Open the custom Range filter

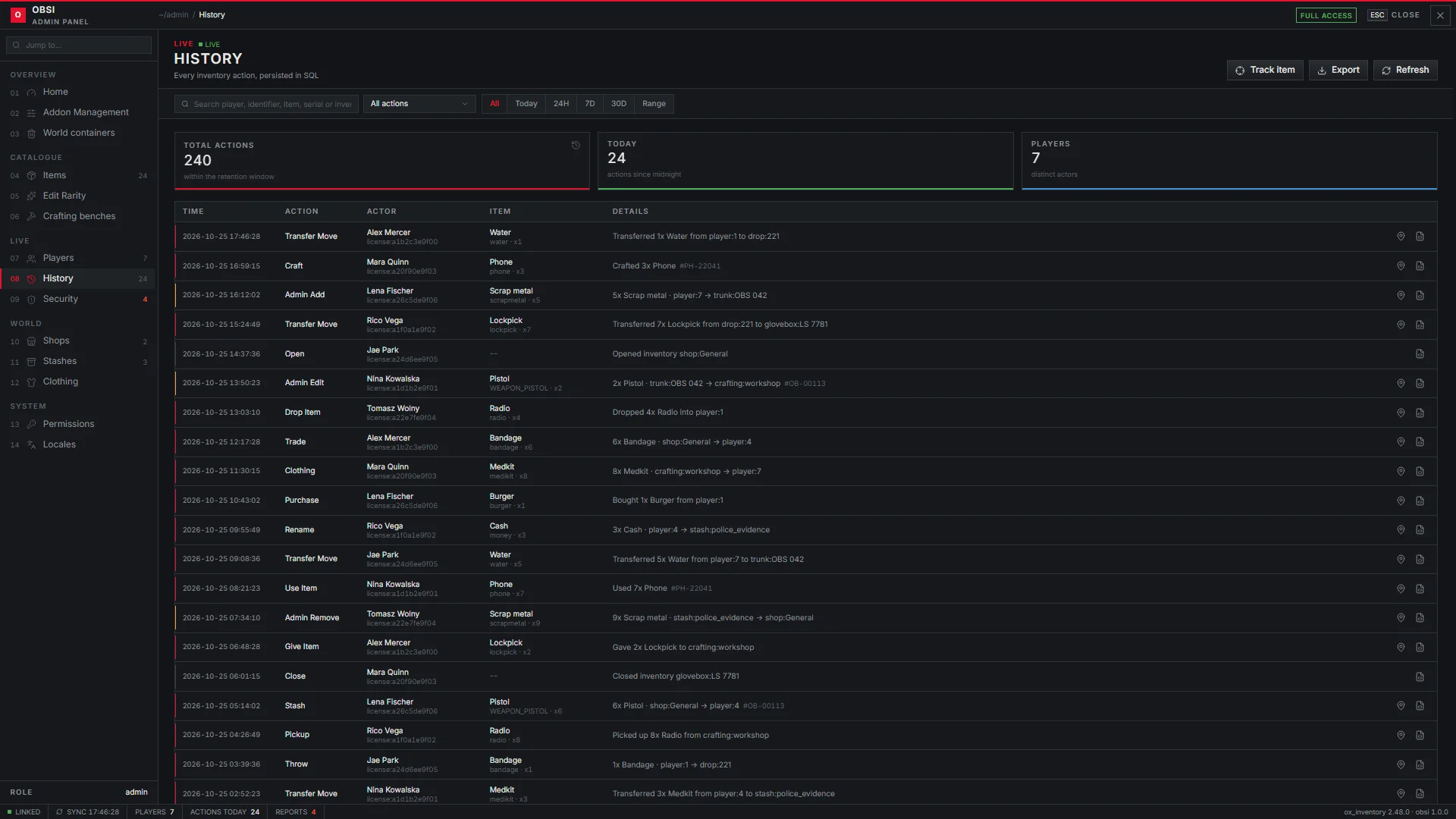click(654, 104)
